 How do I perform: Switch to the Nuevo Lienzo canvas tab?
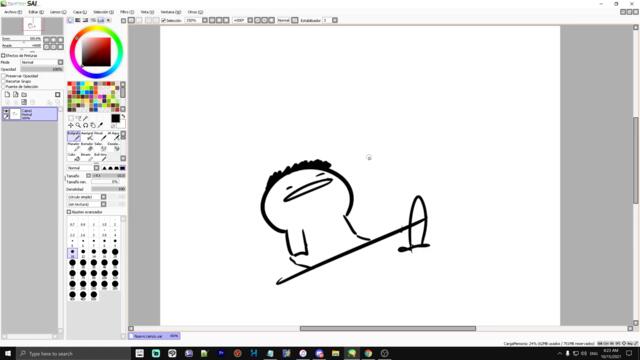pos(155,336)
